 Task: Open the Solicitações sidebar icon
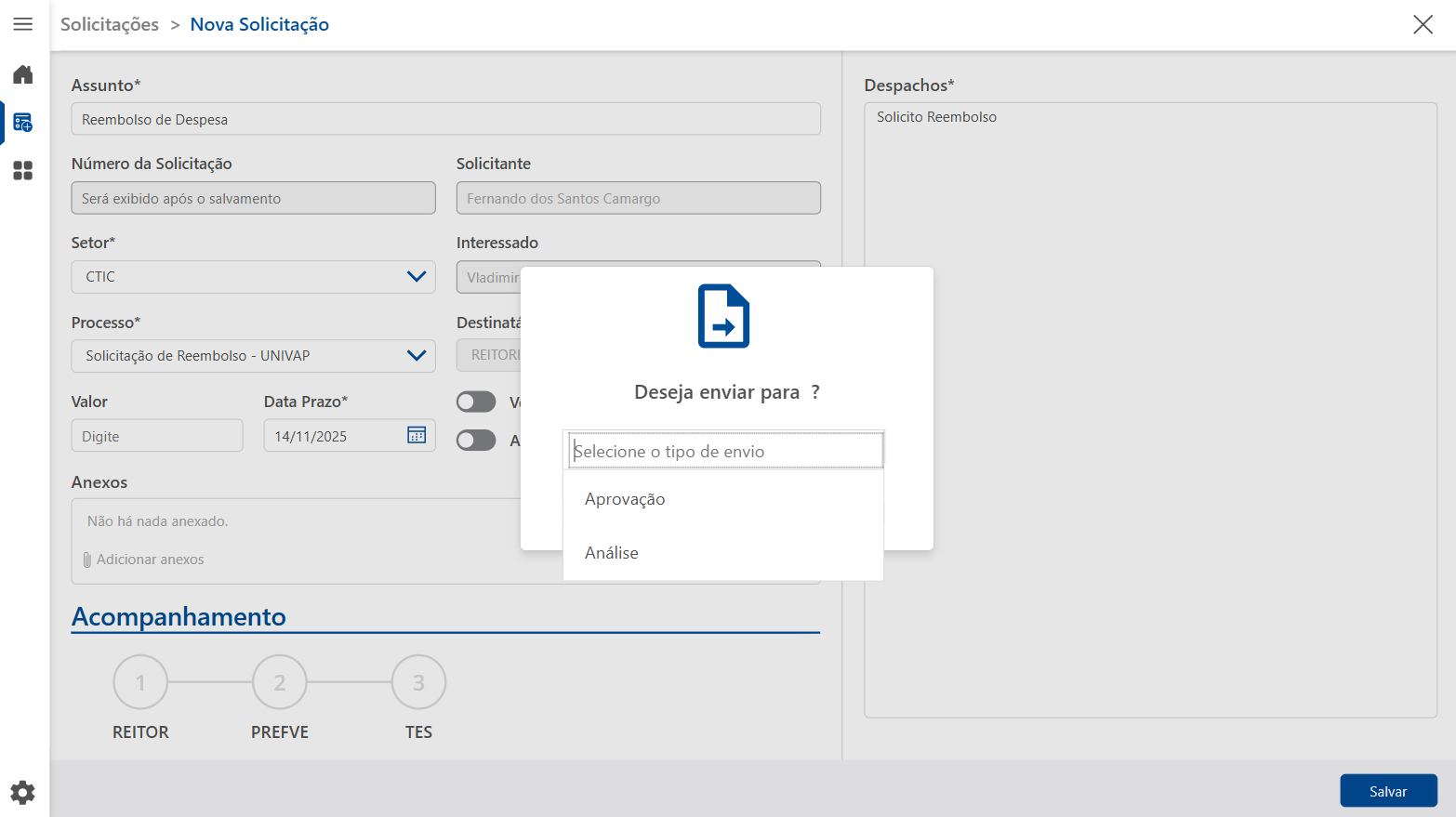click(23, 123)
